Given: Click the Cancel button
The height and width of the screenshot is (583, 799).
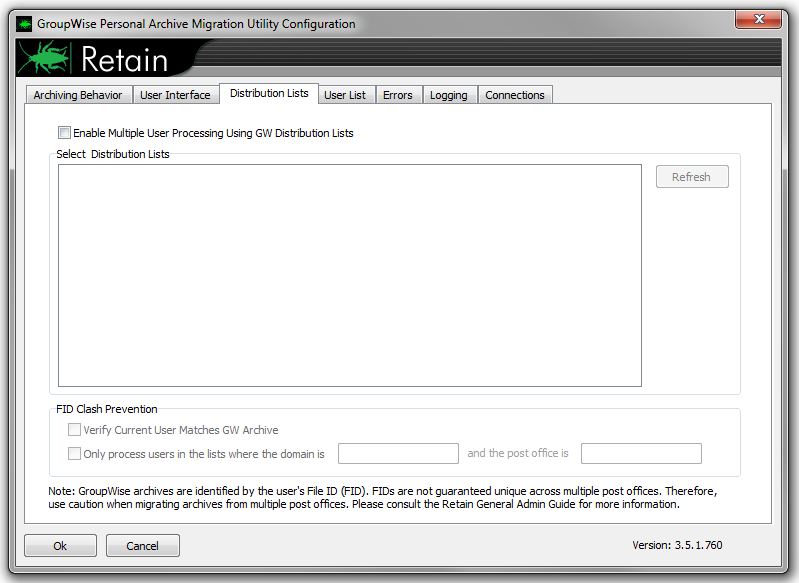Looking at the screenshot, I should [143, 546].
